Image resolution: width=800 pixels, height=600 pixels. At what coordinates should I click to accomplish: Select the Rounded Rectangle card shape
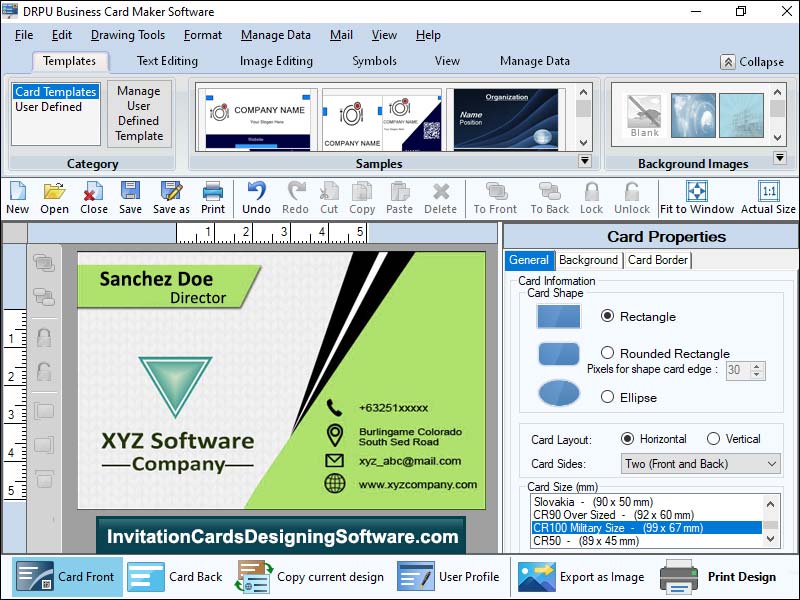pos(608,353)
